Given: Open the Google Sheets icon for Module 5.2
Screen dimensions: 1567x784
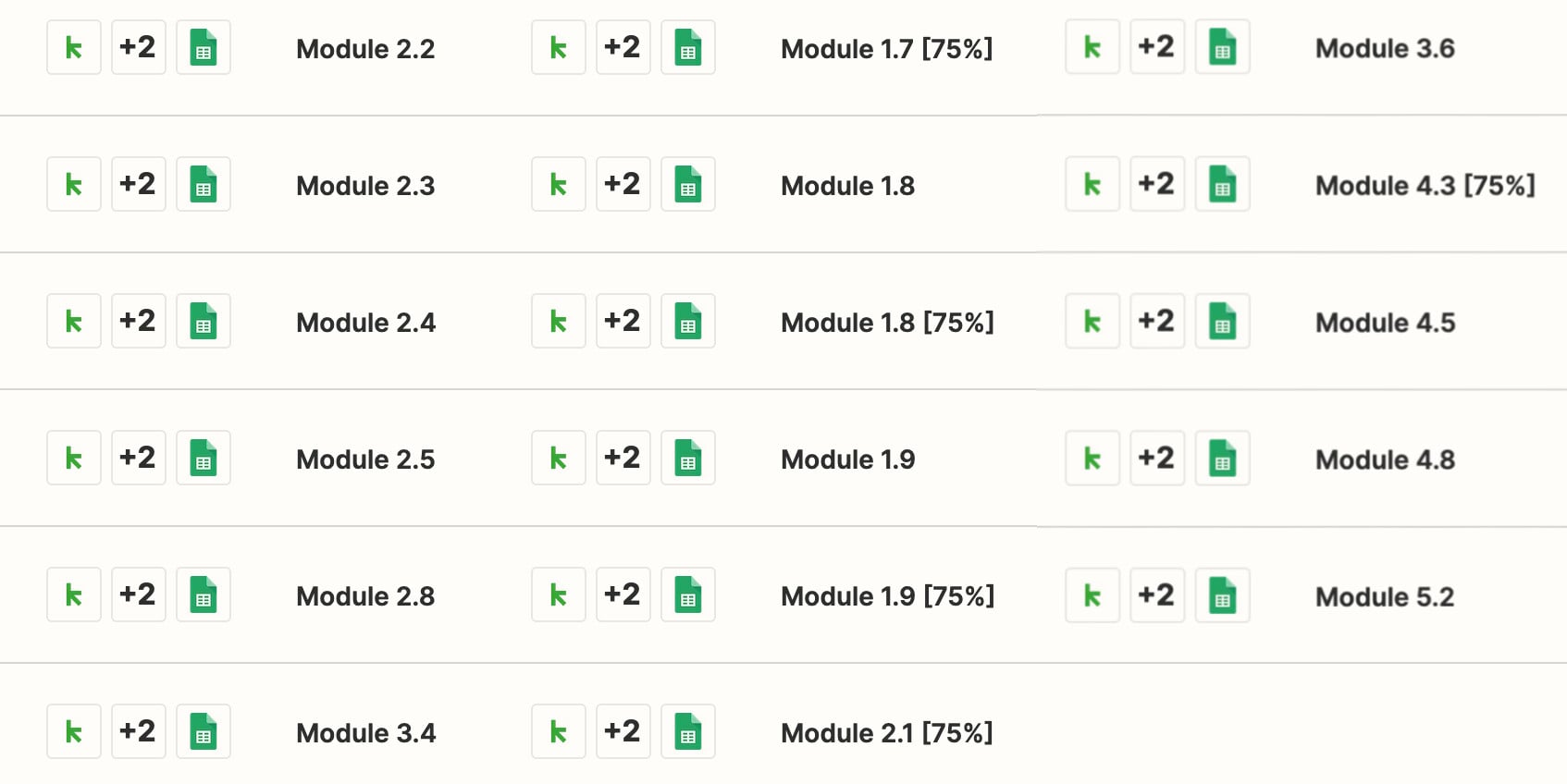Looking at the screenshot, I should pos(1222,594).
